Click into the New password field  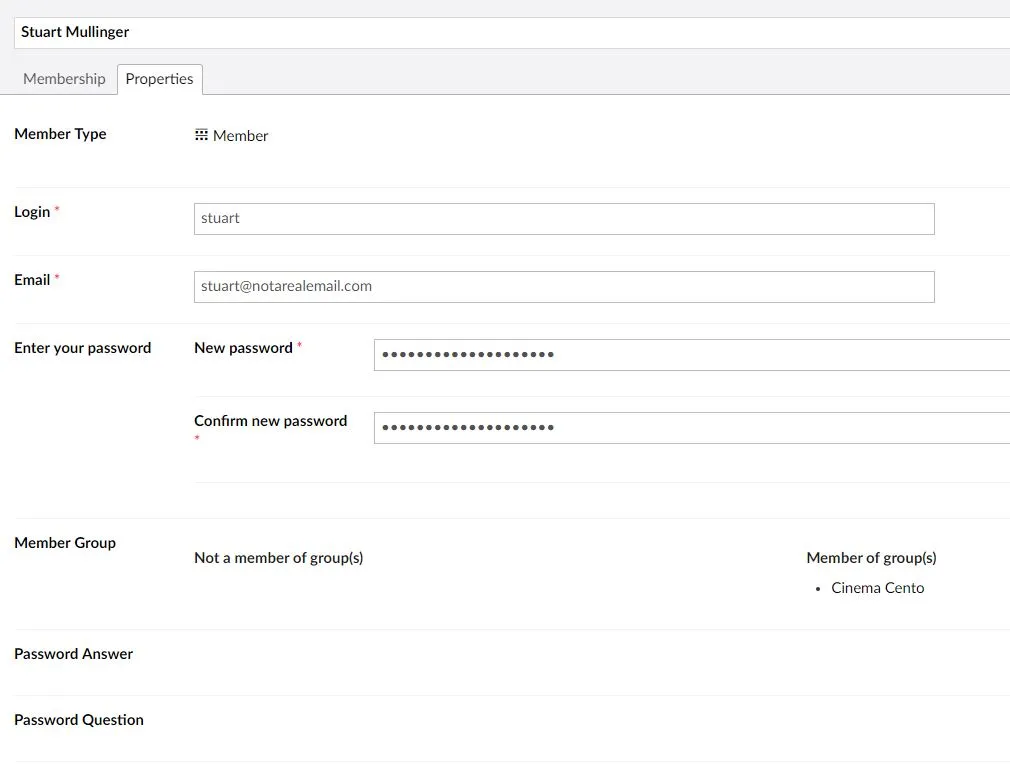pyautogui.click(x=692, y=355)
